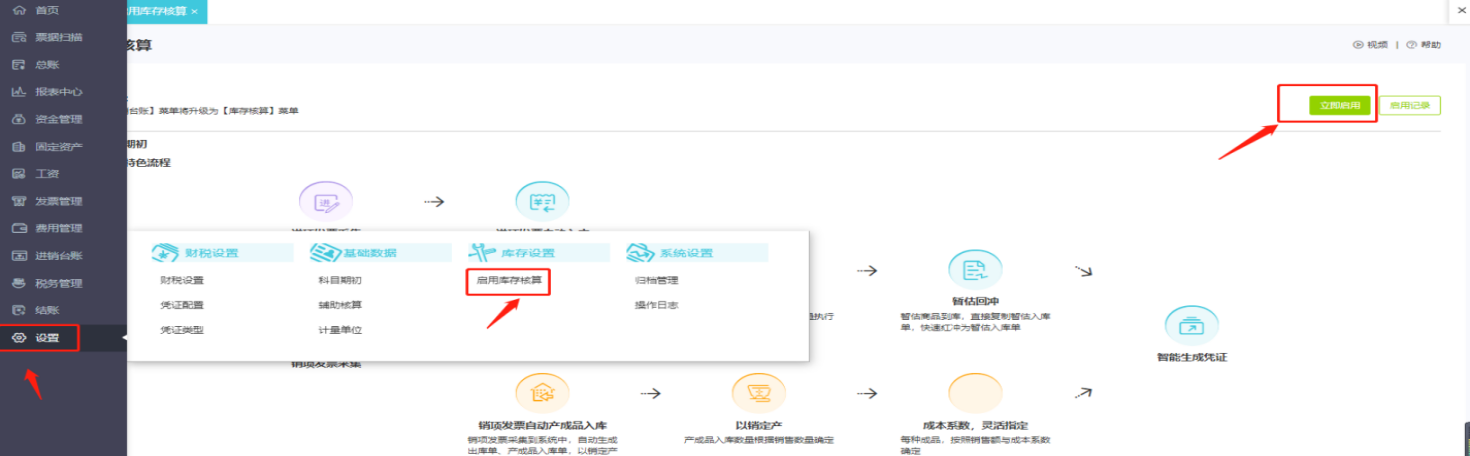The height and width of the screenshot is (456, 1470).
Task: Click the 暂估回冲 label
Action: pos(975,301)
